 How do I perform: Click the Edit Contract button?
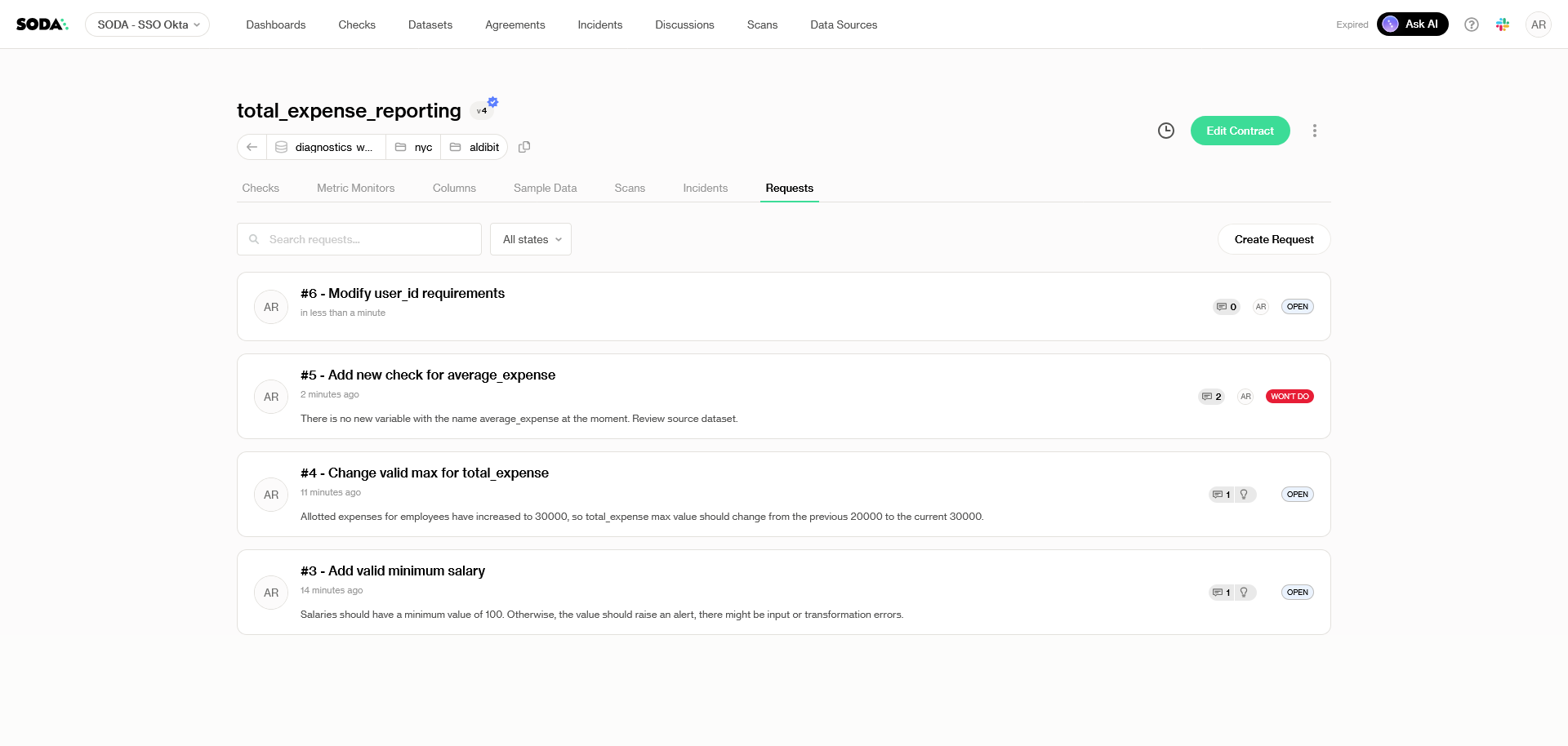point(1240,131)
